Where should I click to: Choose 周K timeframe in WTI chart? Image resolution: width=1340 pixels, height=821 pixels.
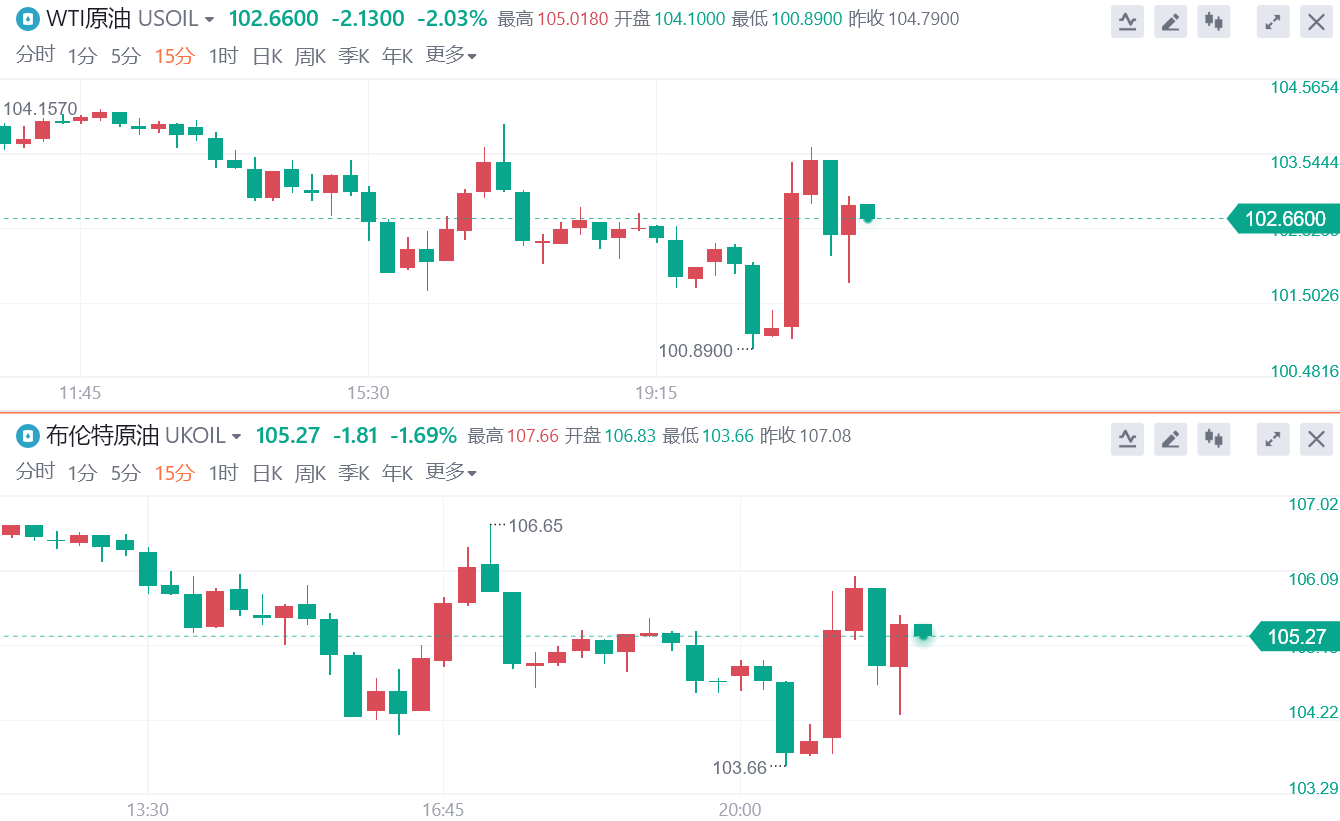click(x=310, y=56)
